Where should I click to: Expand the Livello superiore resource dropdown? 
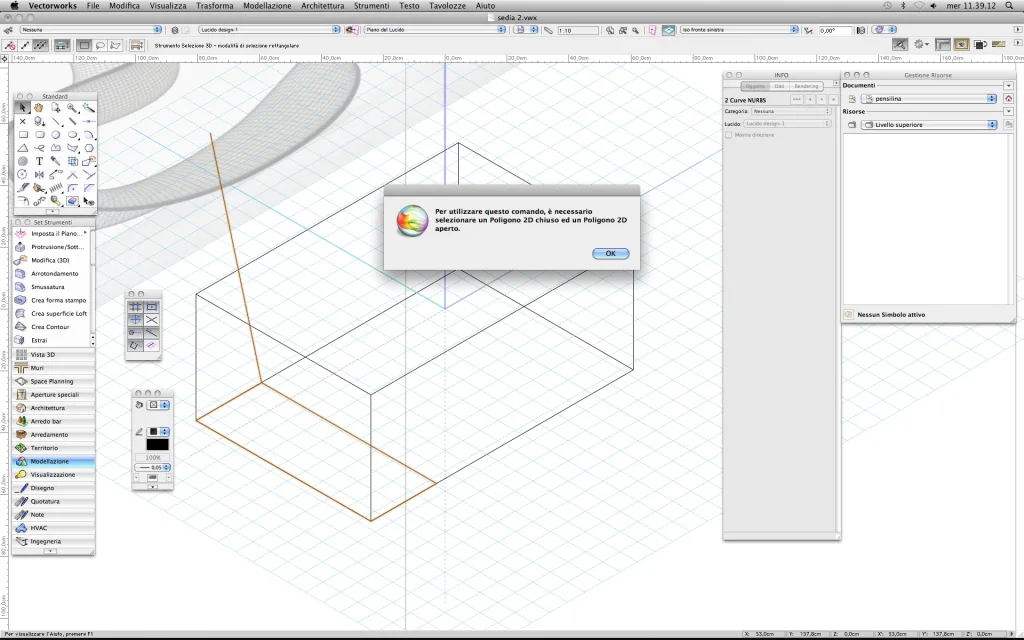coord(929,125)
